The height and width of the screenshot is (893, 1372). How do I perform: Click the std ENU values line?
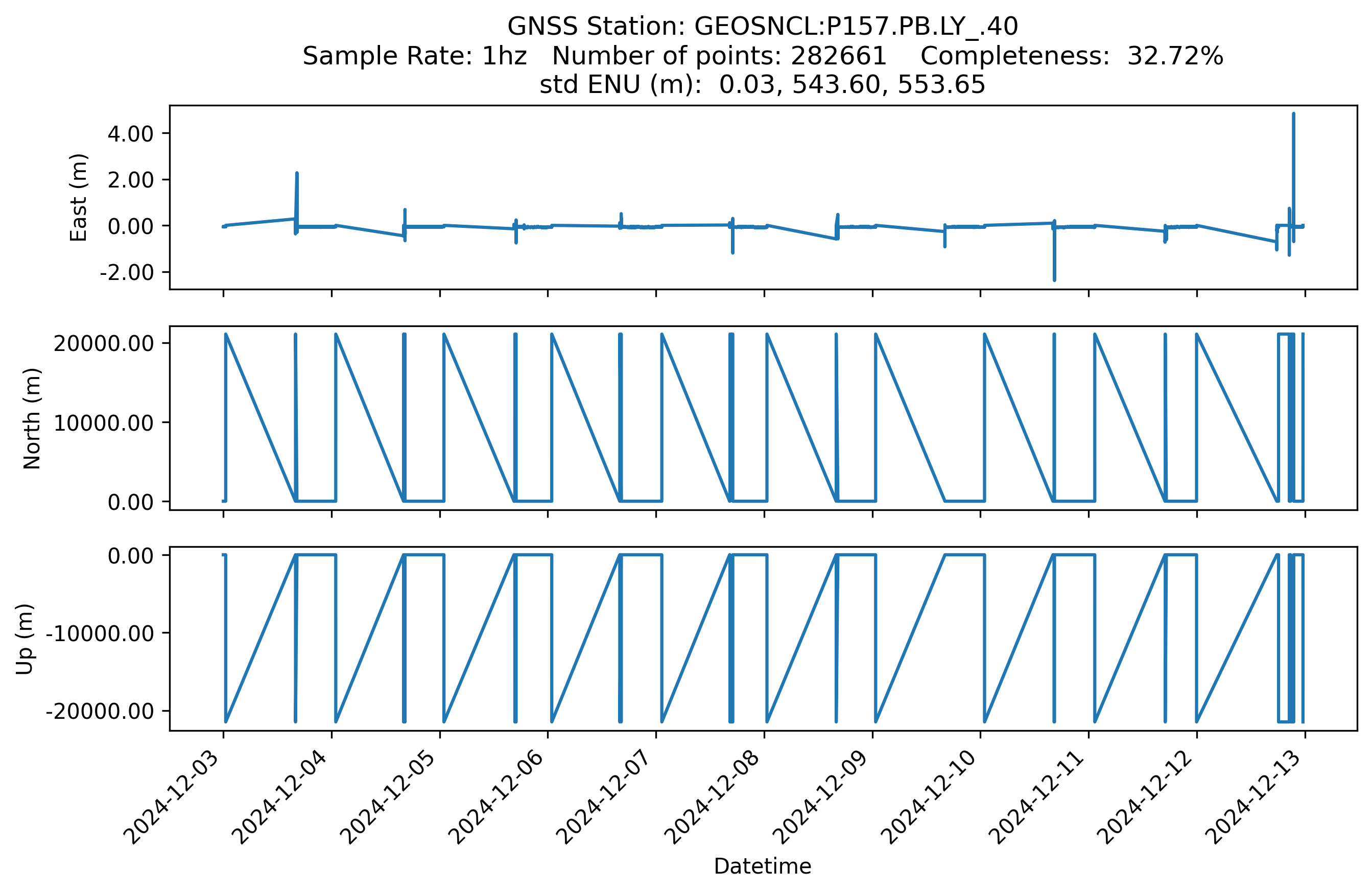762,85
